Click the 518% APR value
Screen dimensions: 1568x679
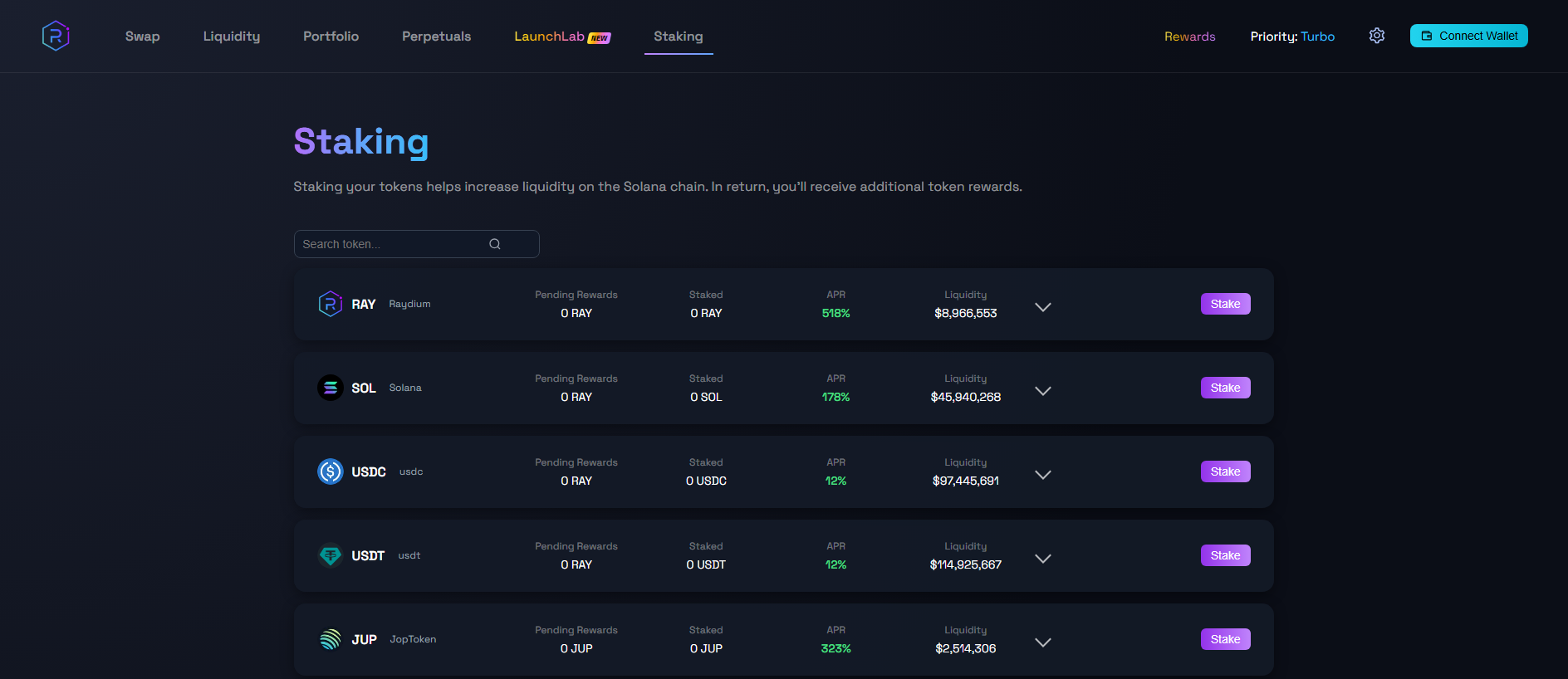[x=835, y=313]
